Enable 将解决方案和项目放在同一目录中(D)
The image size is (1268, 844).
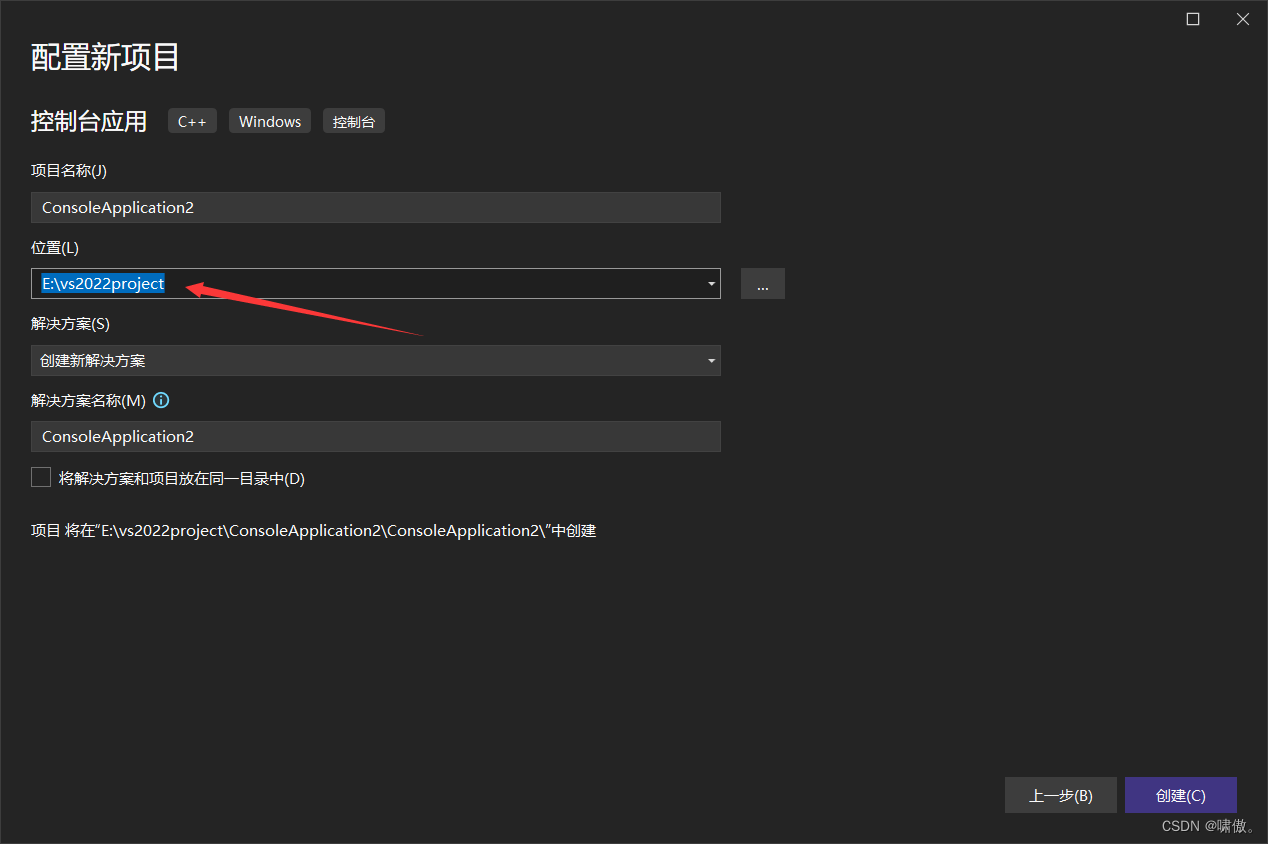tap(41, 477)
